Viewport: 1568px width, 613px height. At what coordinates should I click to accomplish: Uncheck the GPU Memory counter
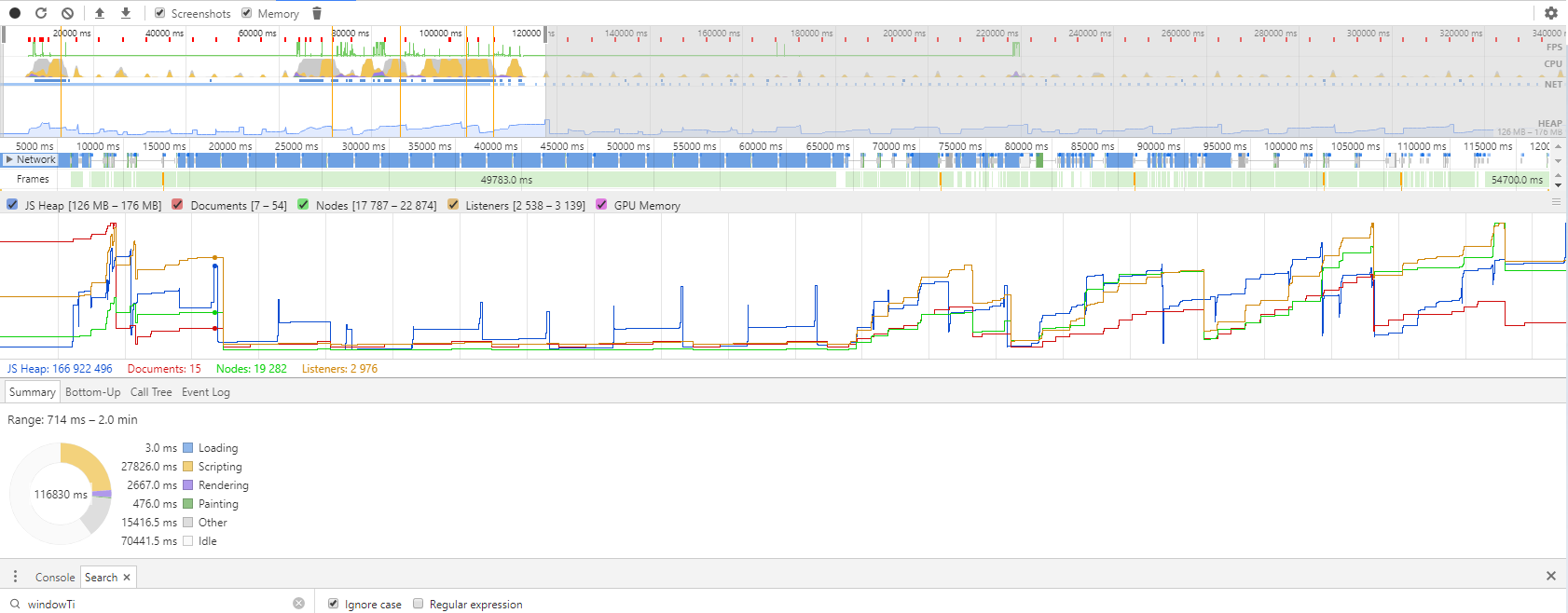click(601, 205)
